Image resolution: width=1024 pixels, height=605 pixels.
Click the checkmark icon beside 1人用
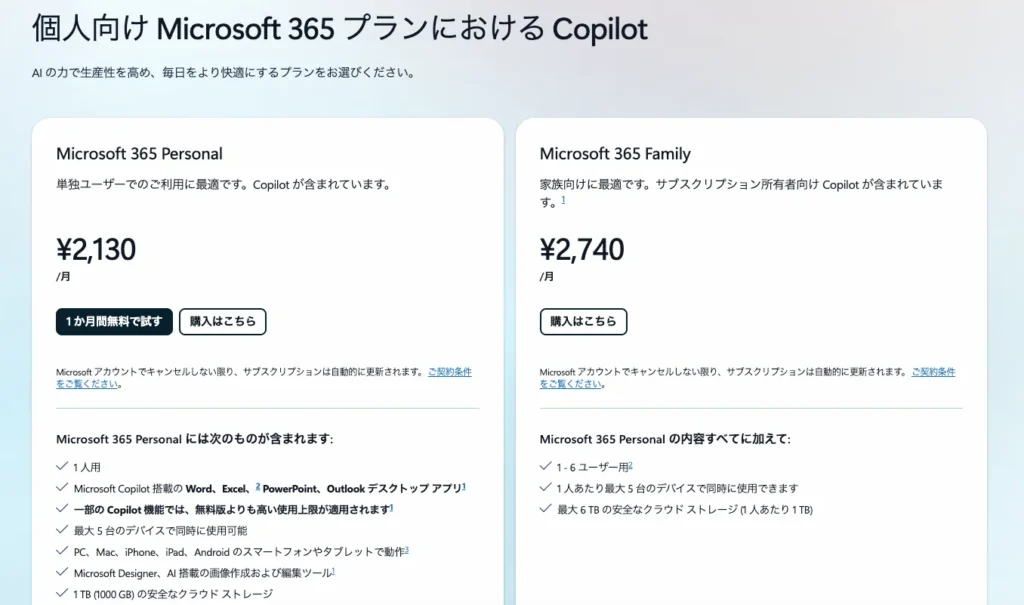(x=63, y=466)
